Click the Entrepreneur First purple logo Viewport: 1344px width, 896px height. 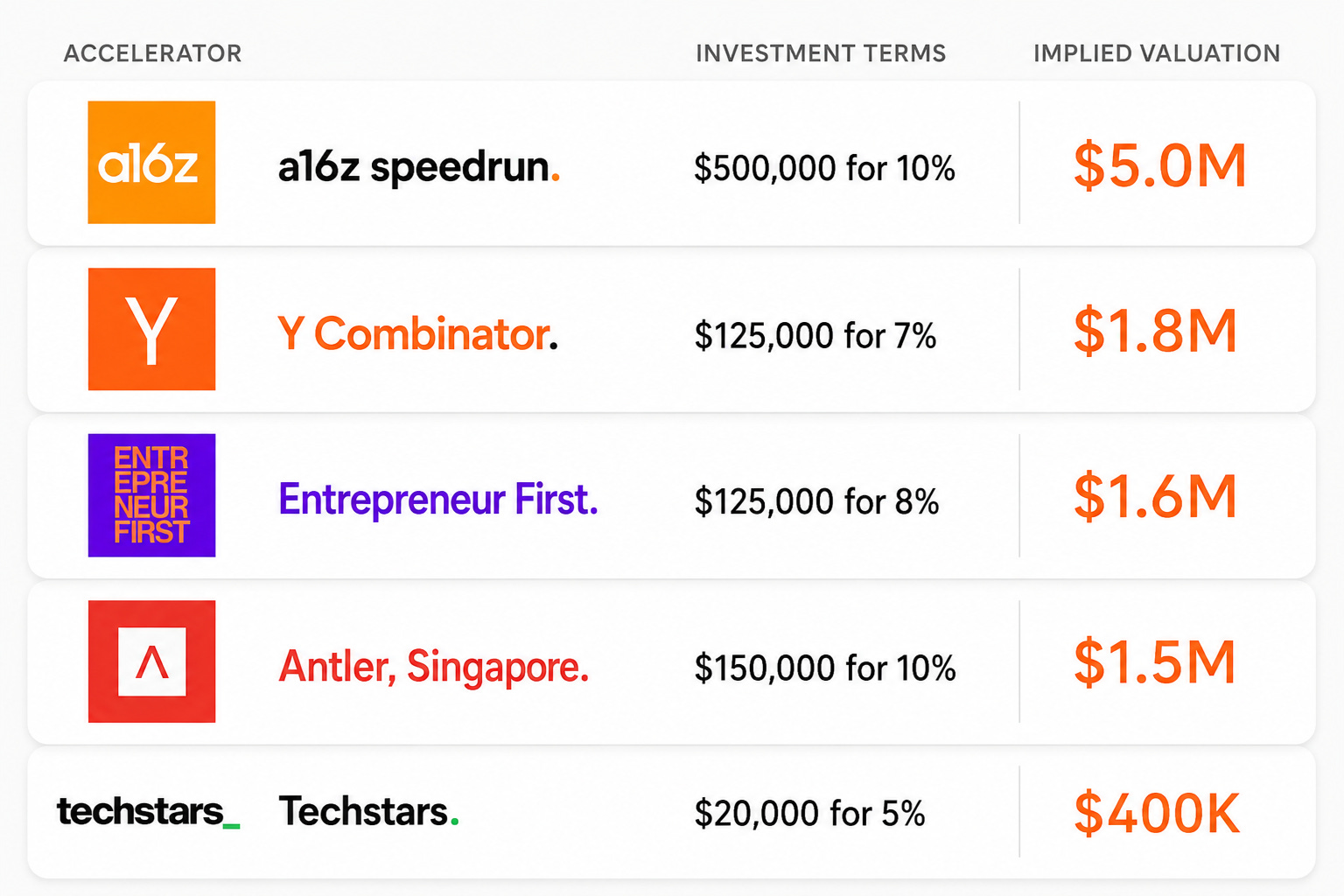151,495
